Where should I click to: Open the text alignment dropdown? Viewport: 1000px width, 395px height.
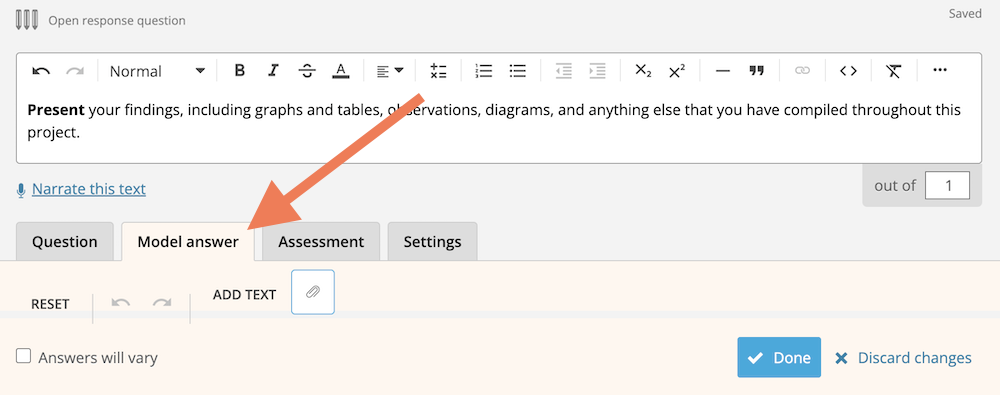point(390,71)
